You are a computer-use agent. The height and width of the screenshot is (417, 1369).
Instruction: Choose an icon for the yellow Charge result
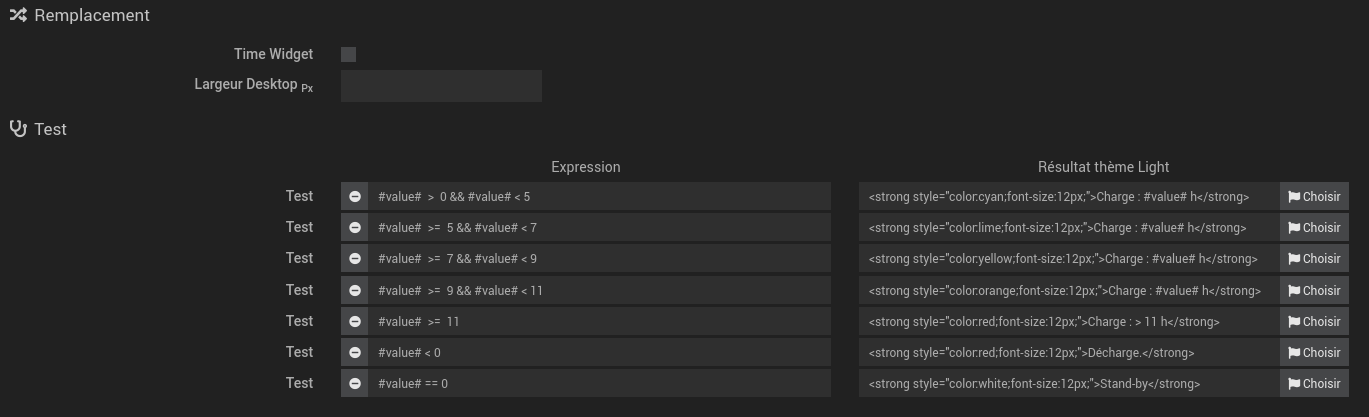1314,258
